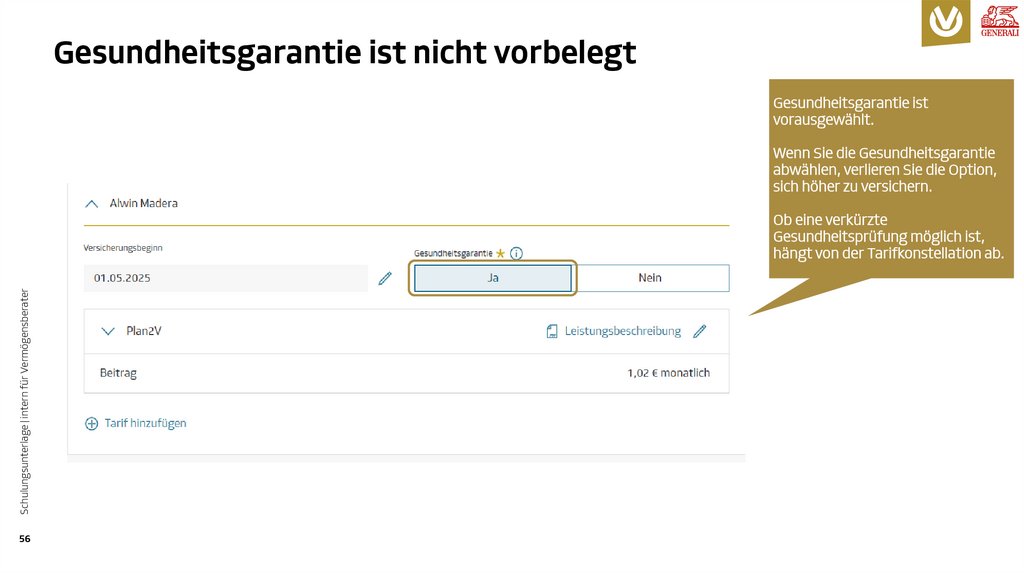This screenshot has height=574, width=1024.
Task: Click the Gesundheitsgarantie field label
Action: tap(453, 253)
